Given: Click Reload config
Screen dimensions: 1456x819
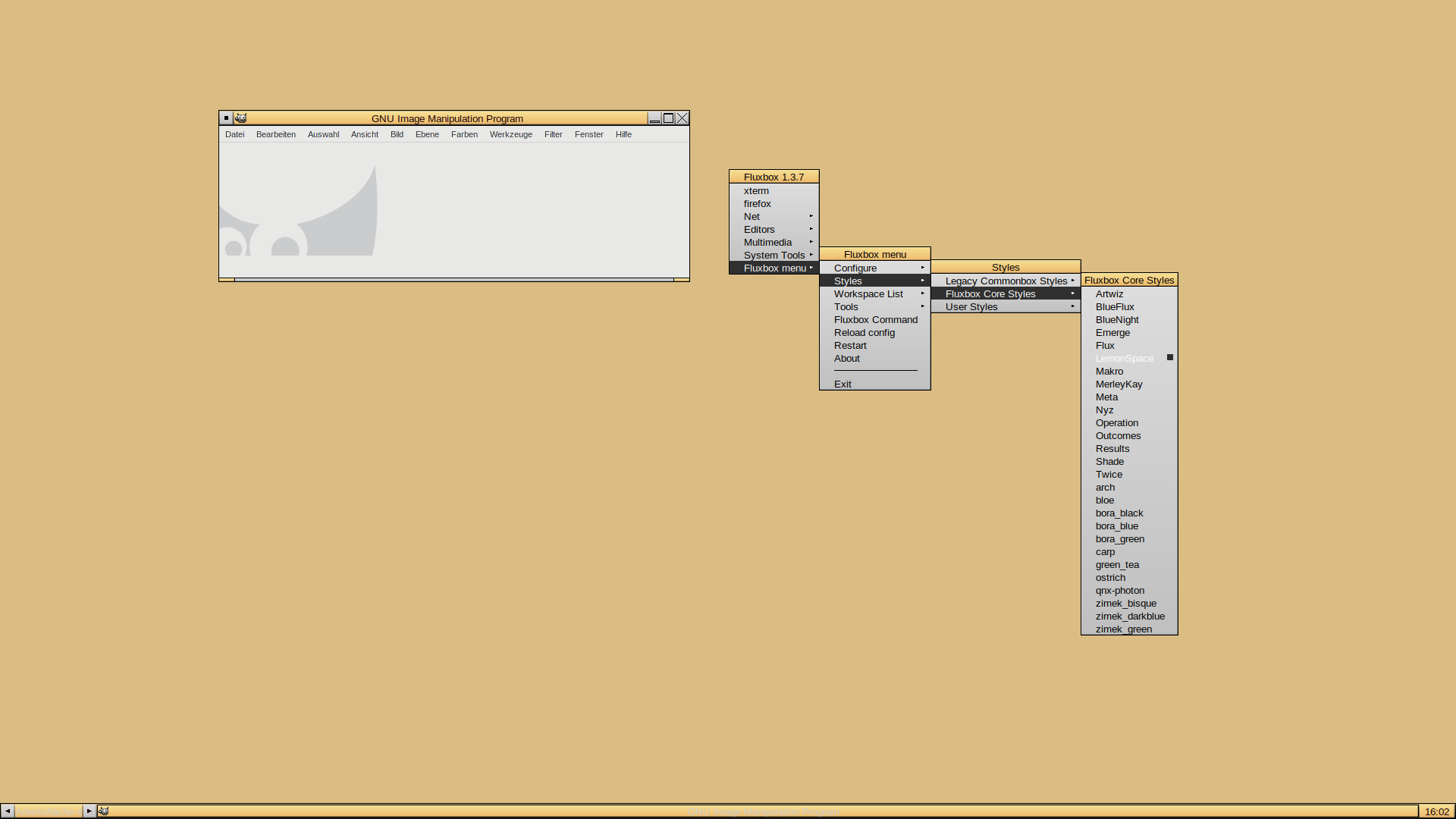Looking at the screenshot, I should (x=875, y=332).
